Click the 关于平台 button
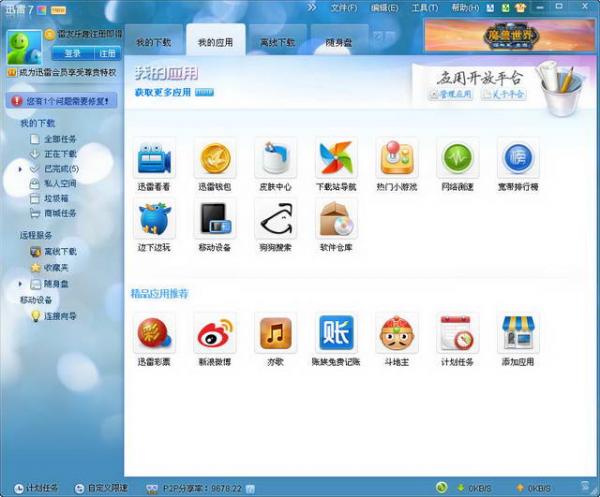Viewport: 600px width, 497px height. (504, 94)
